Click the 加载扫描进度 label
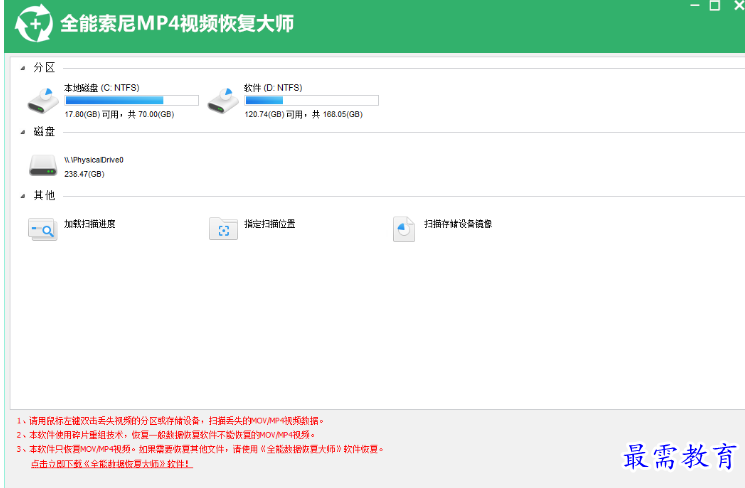Screen dimensions: 745x488 click(90, 224)
